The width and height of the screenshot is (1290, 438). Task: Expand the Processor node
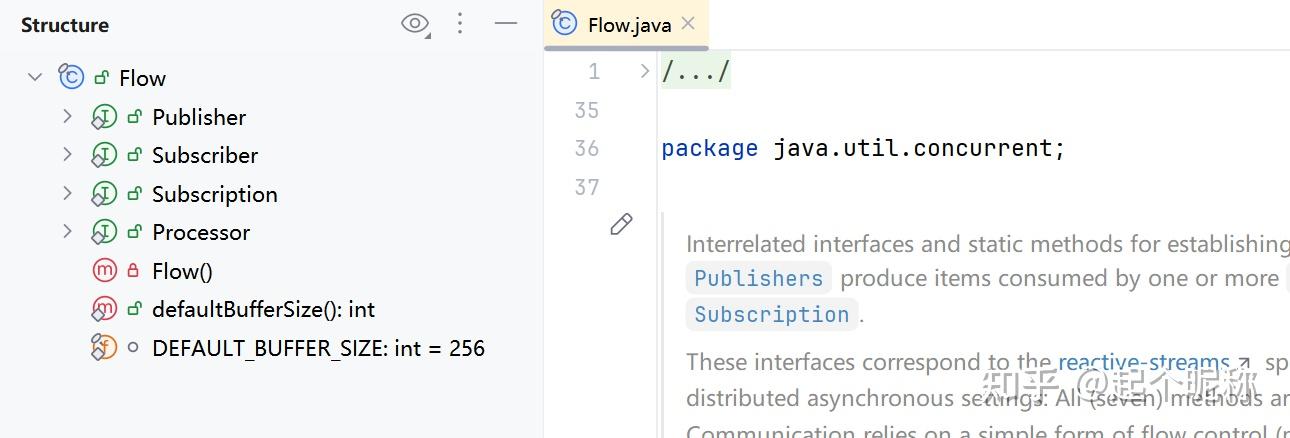click(67, 232)
